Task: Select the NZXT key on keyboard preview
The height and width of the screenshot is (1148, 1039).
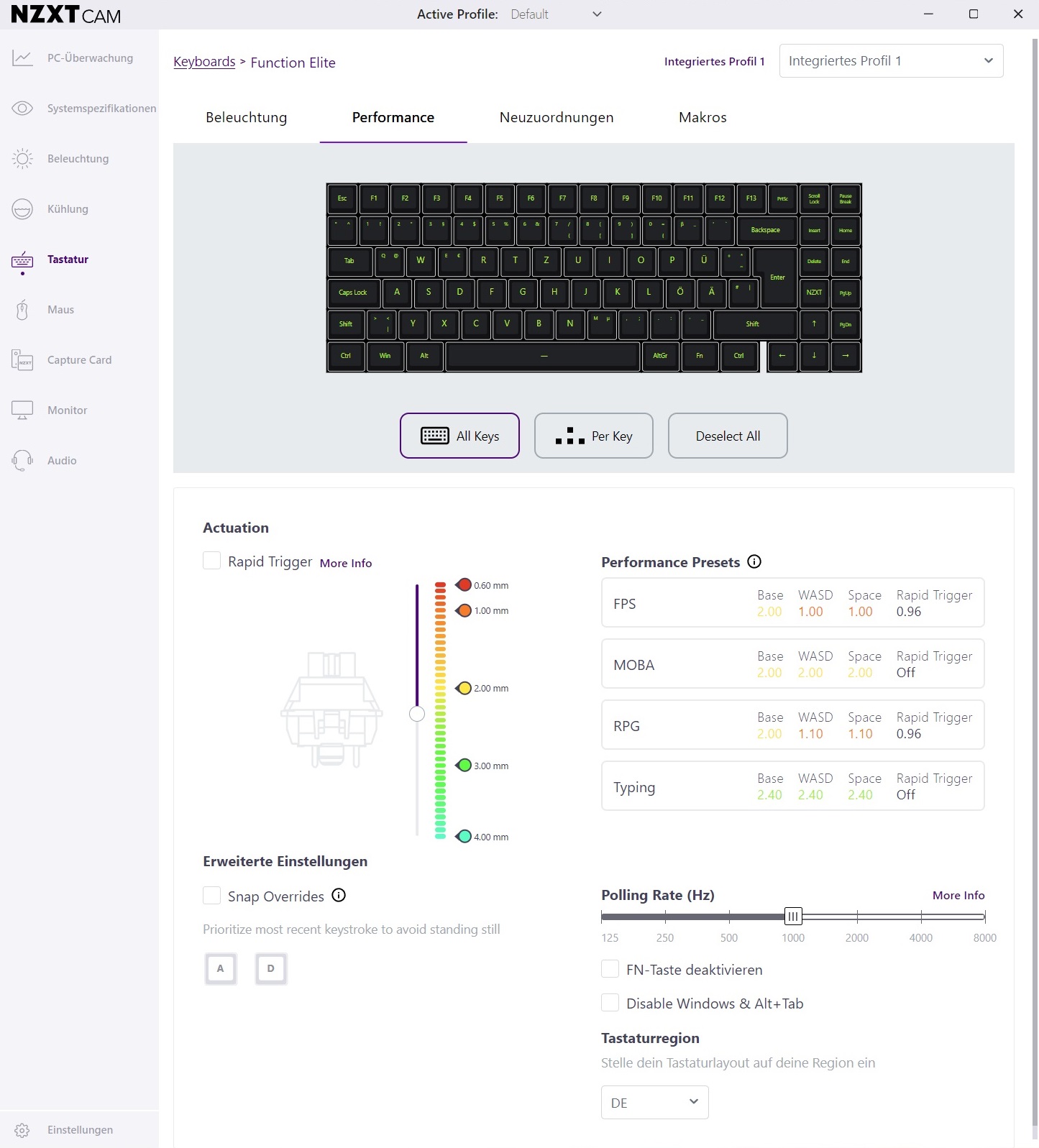Action: [x=814, y=293]
